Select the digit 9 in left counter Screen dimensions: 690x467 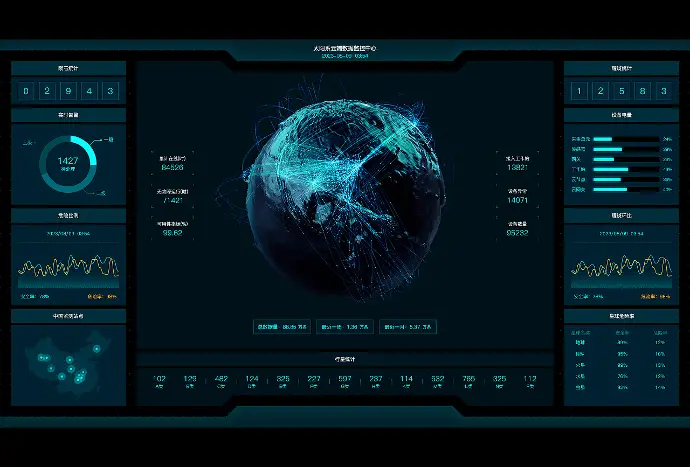point(67,91)
